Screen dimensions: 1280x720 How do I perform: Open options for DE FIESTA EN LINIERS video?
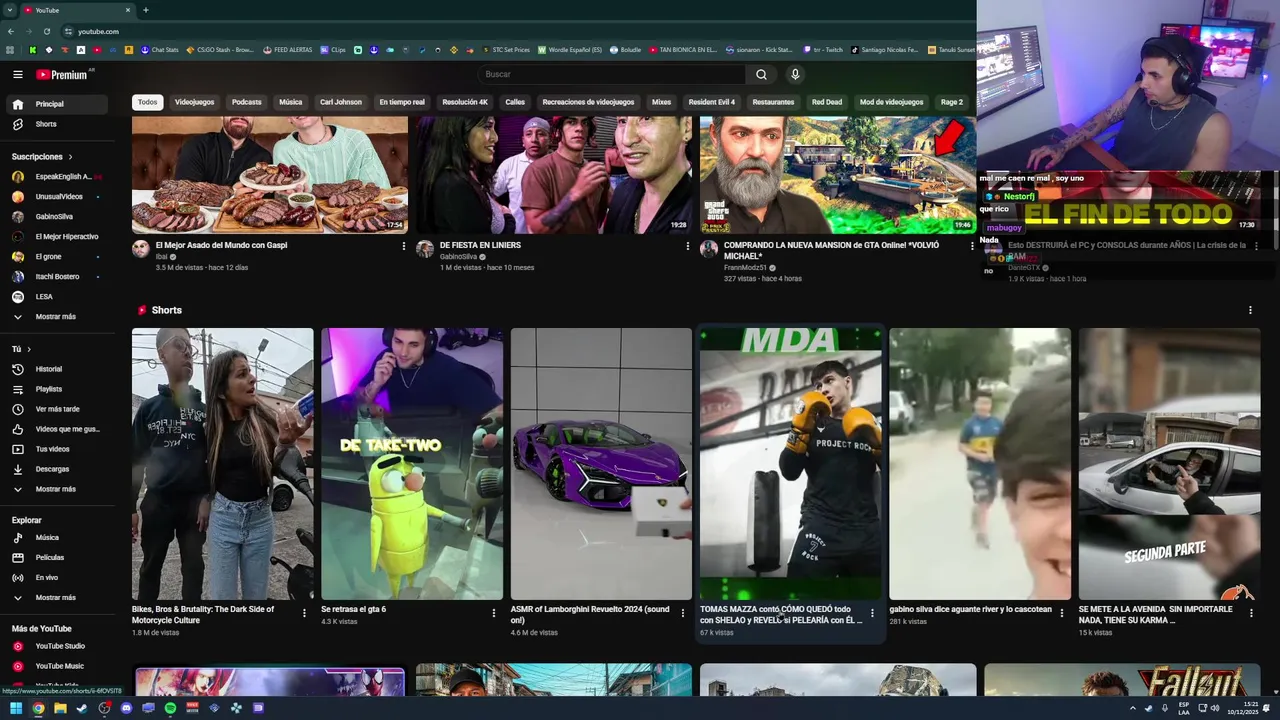688,246
